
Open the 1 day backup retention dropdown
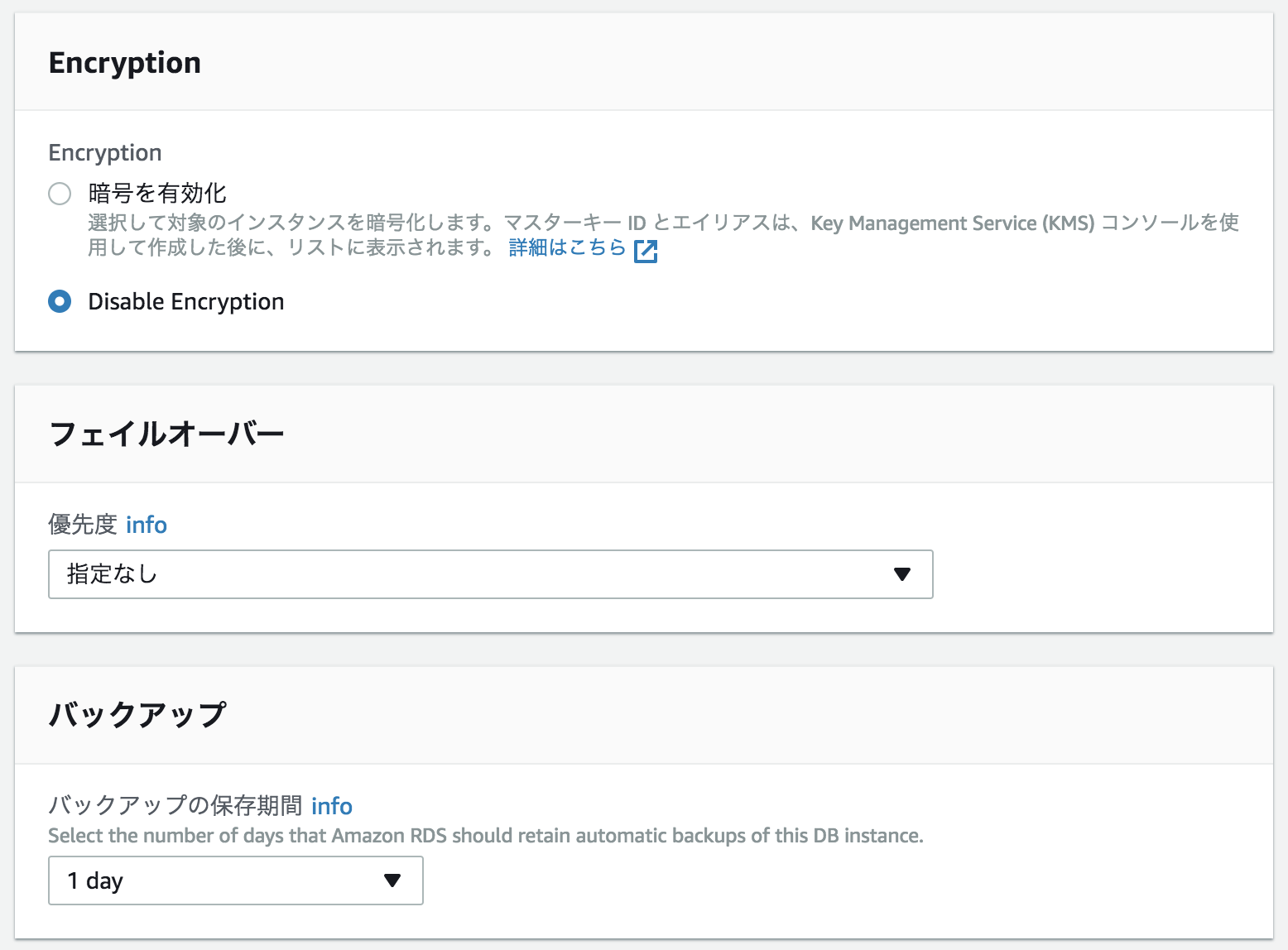click(x=236, y=880)
